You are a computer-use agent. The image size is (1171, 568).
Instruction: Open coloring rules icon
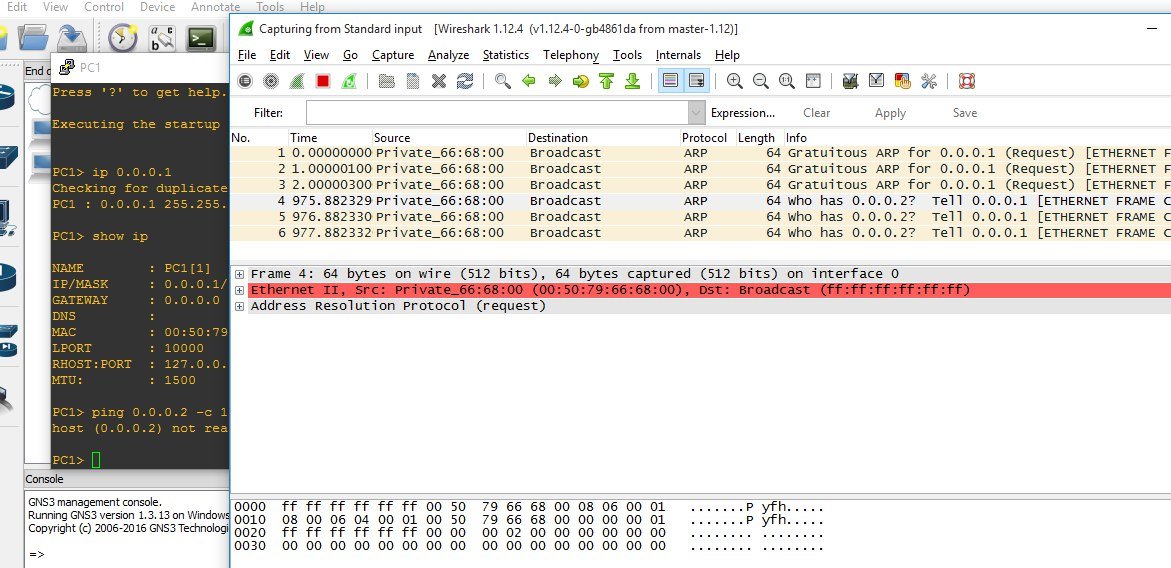[902, 81]
